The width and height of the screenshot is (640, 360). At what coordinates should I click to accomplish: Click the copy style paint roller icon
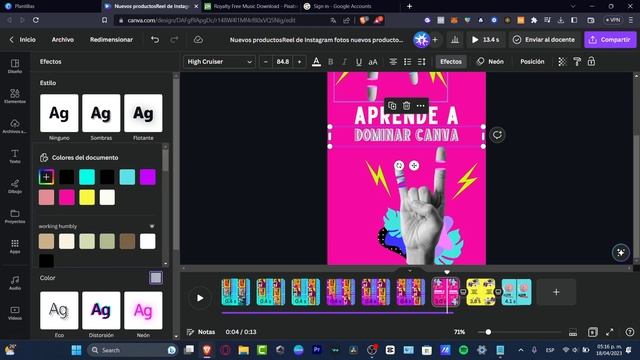pyautogui.click(x=577, y=62)
